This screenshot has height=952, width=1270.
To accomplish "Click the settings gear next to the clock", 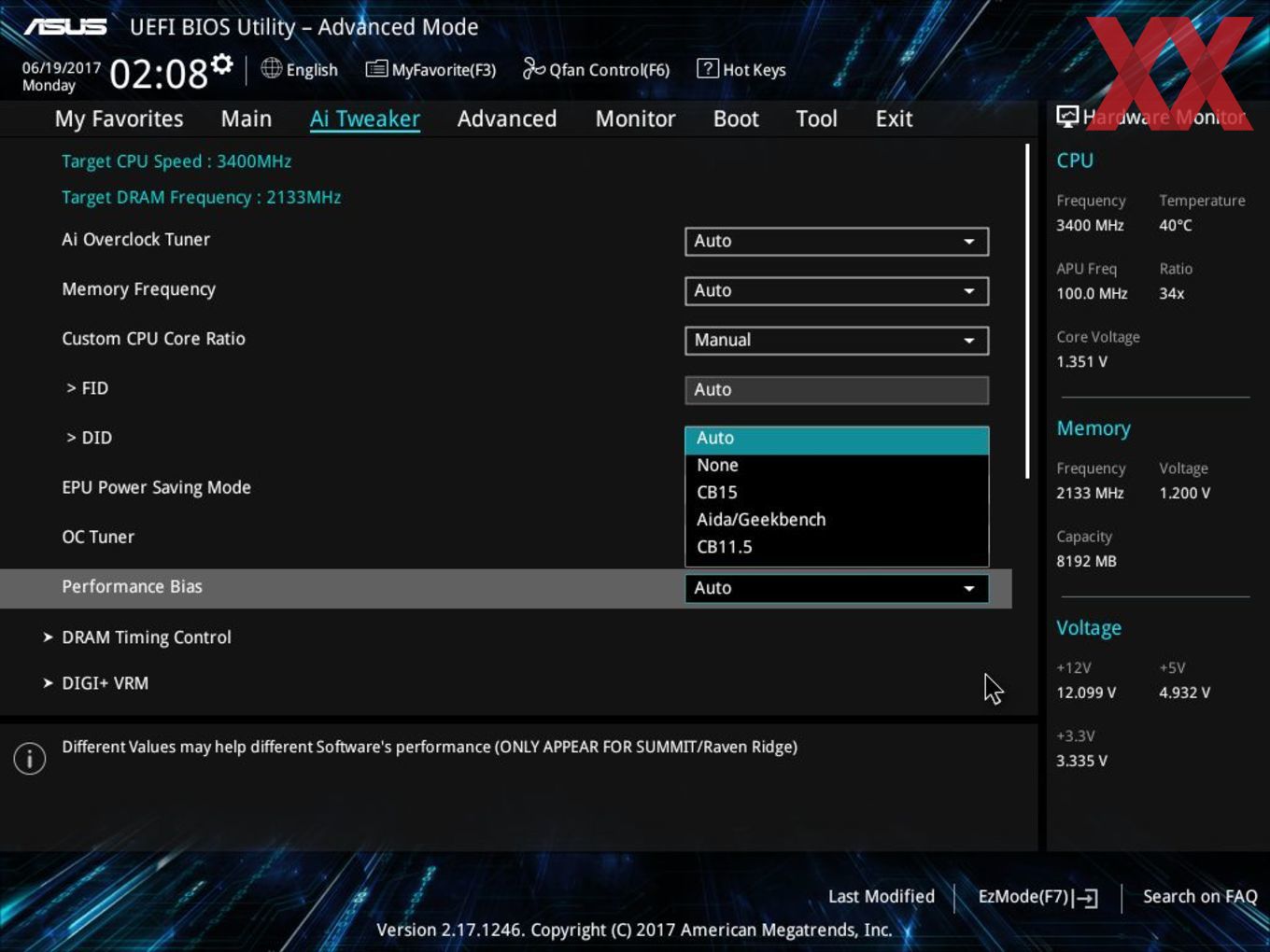I will coord(221,63).
